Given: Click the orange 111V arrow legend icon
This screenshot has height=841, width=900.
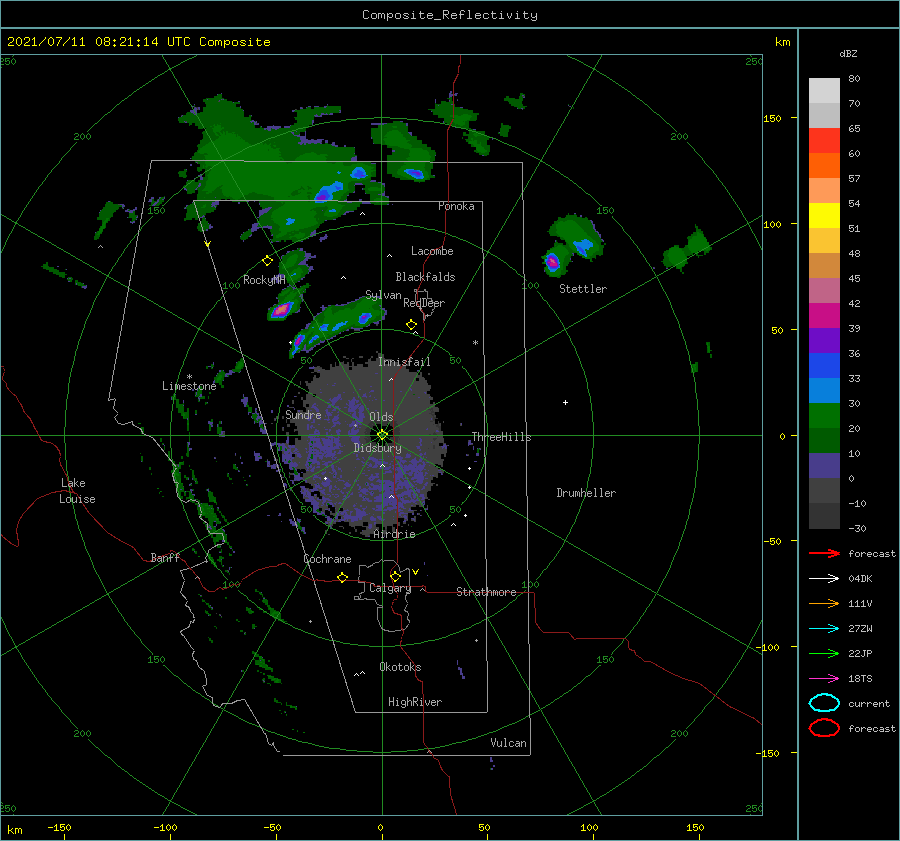Looking at the screenshot, I should click(x=824, y=603).
